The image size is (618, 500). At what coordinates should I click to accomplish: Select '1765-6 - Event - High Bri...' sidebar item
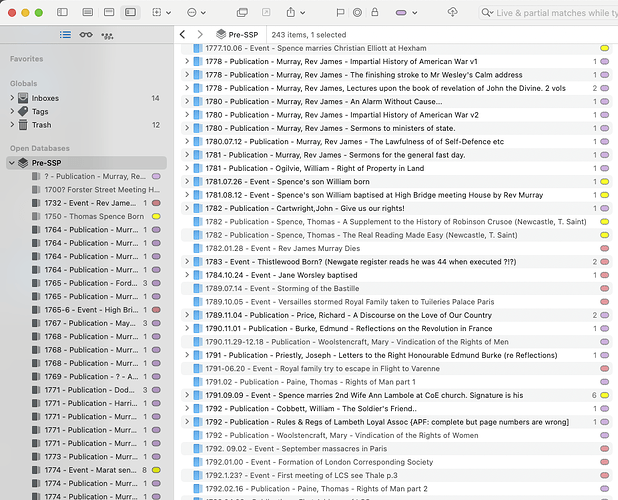point(86,310)
